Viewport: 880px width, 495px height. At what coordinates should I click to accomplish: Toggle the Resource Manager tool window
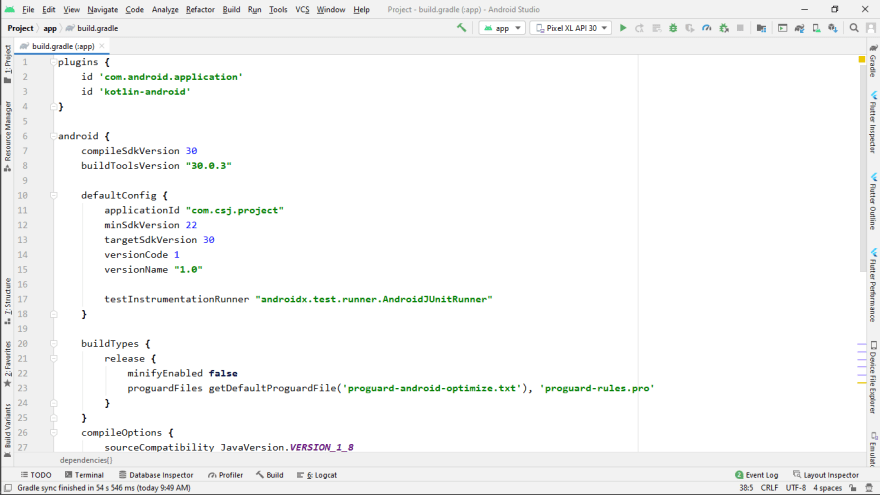7,136
